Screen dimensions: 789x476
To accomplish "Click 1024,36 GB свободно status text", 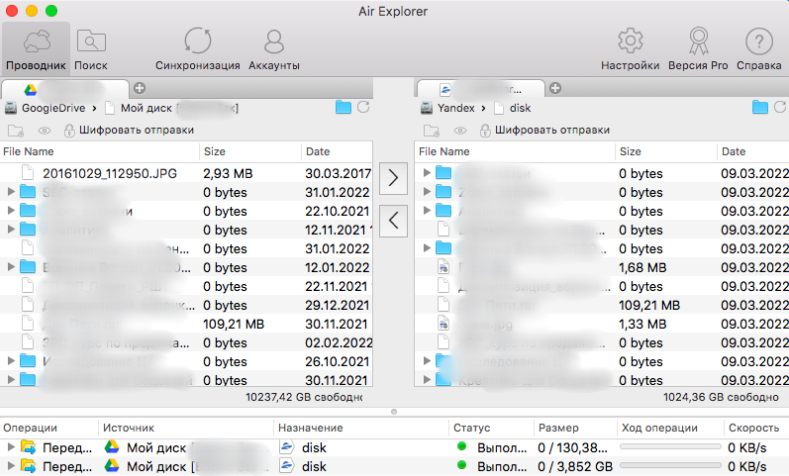I will [721, 398].
